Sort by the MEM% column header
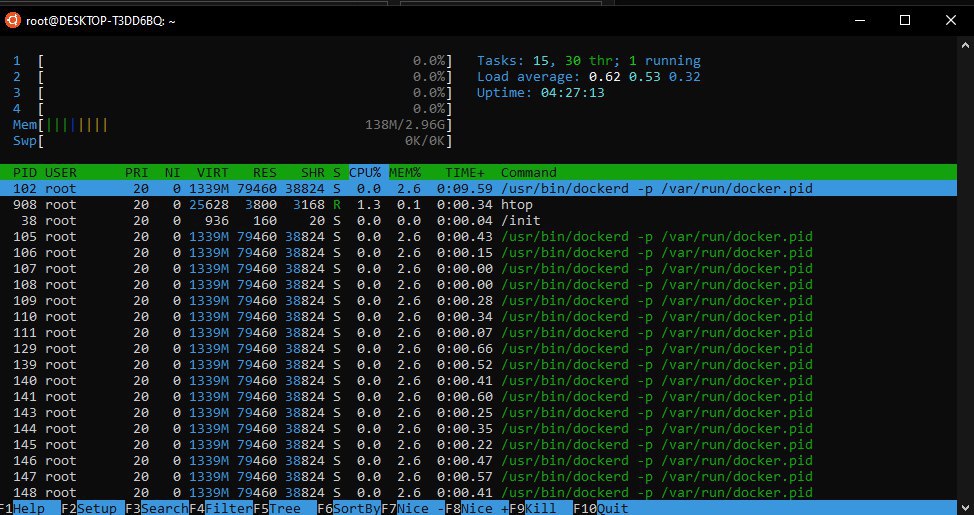Image resolution: width=974 pixels, height=515 pixels. 405,172
